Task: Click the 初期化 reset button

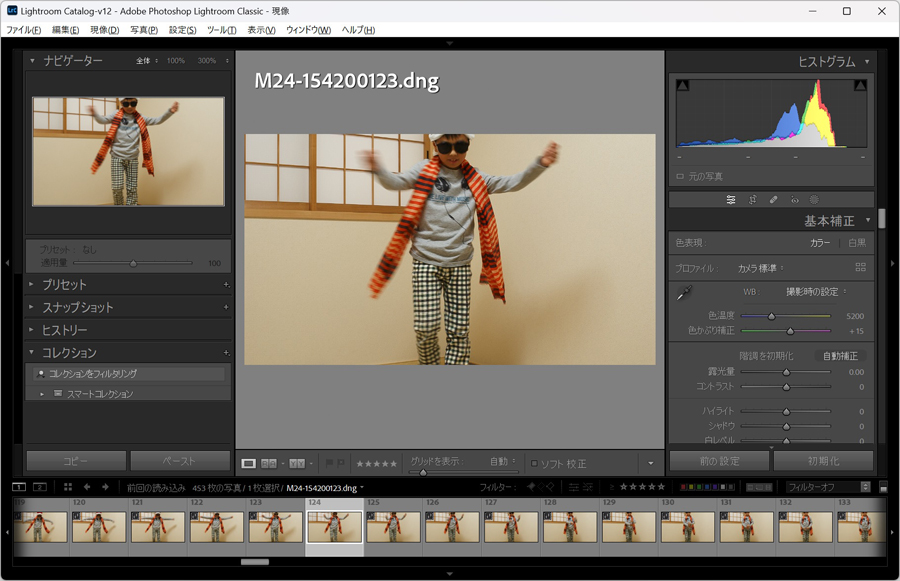Action: coord(823,461)
